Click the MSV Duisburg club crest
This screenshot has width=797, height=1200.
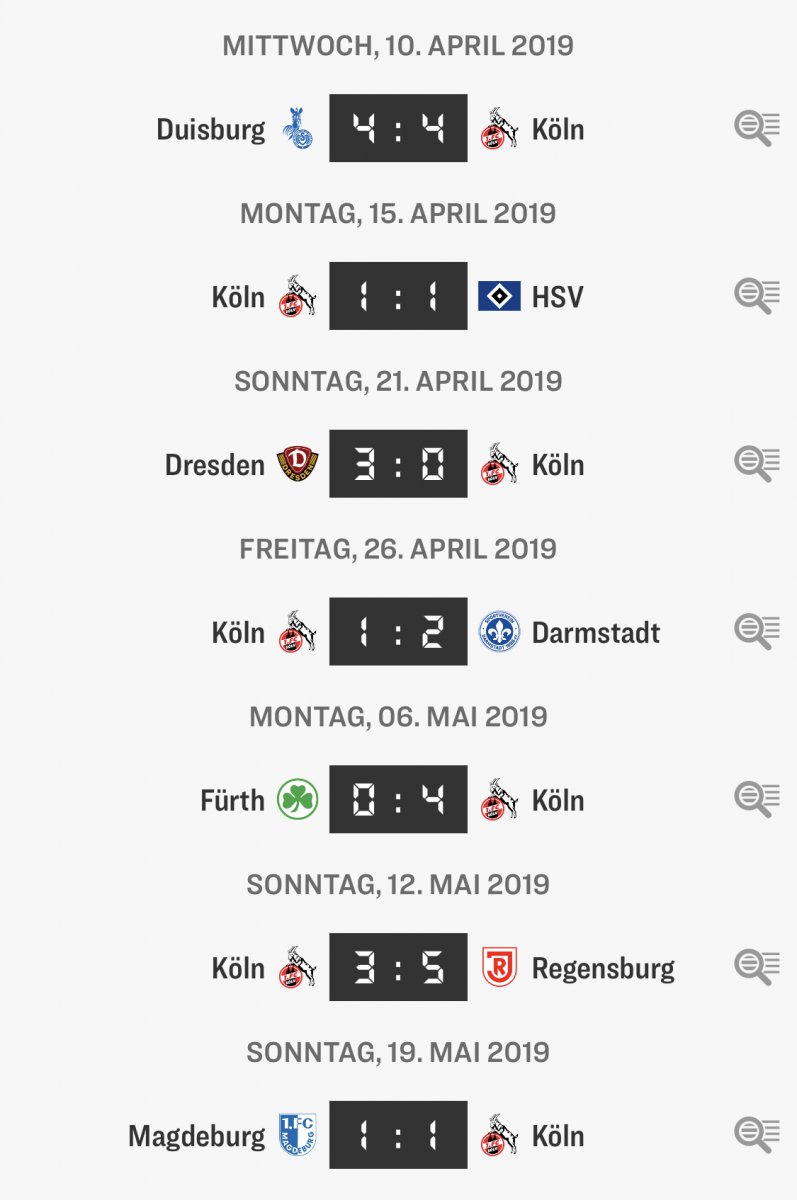point(297,129)
